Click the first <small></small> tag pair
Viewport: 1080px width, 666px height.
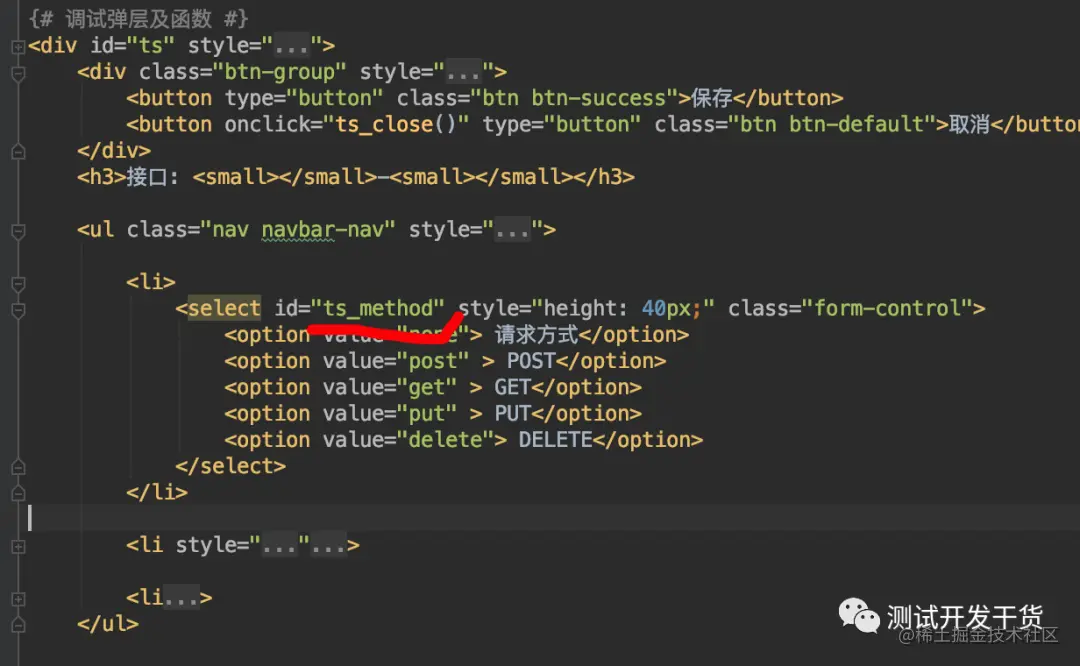pos(285,177)
